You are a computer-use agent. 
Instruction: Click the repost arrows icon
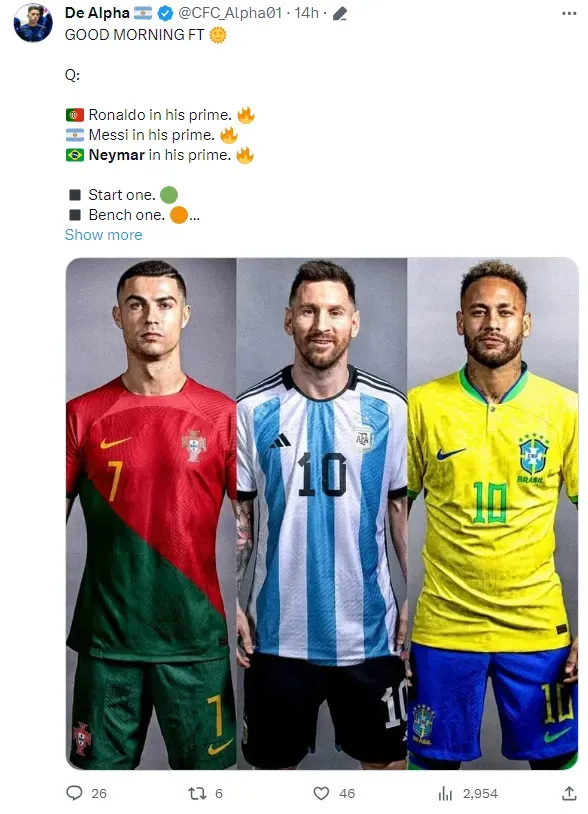tap(197, 793)
